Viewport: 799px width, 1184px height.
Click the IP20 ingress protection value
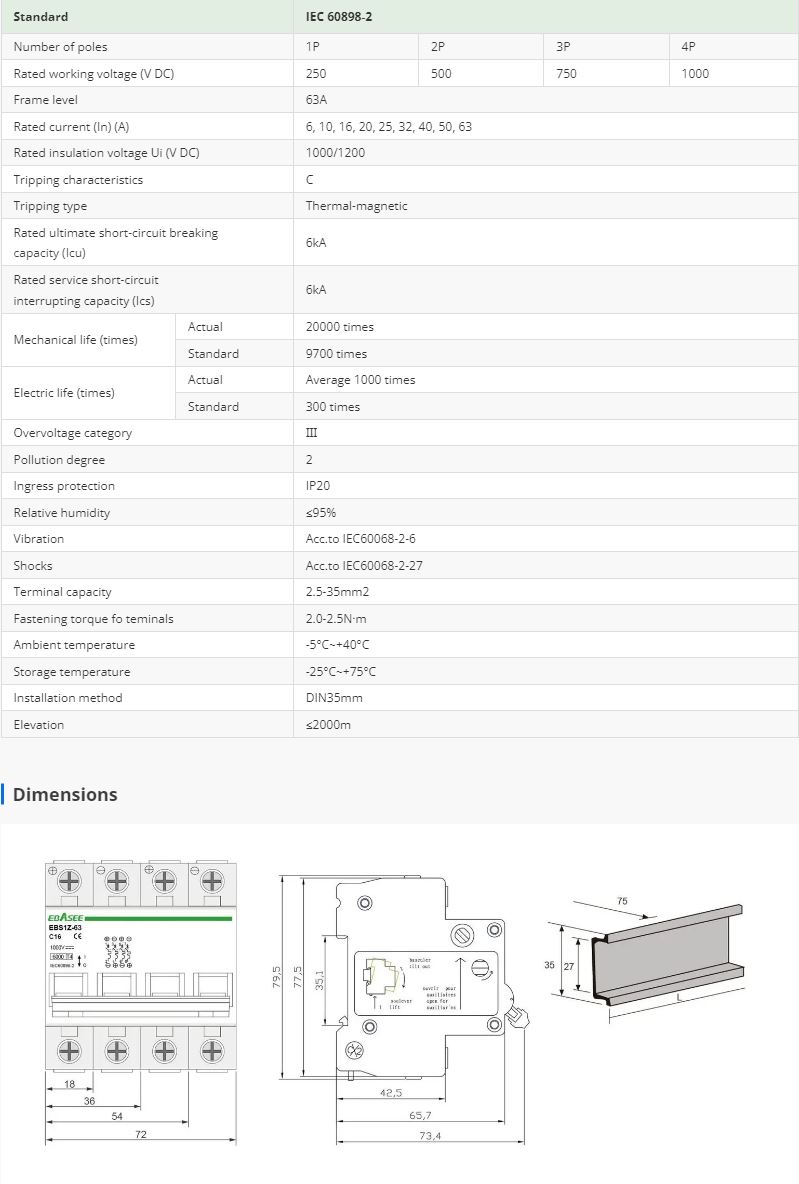(320, 486)
